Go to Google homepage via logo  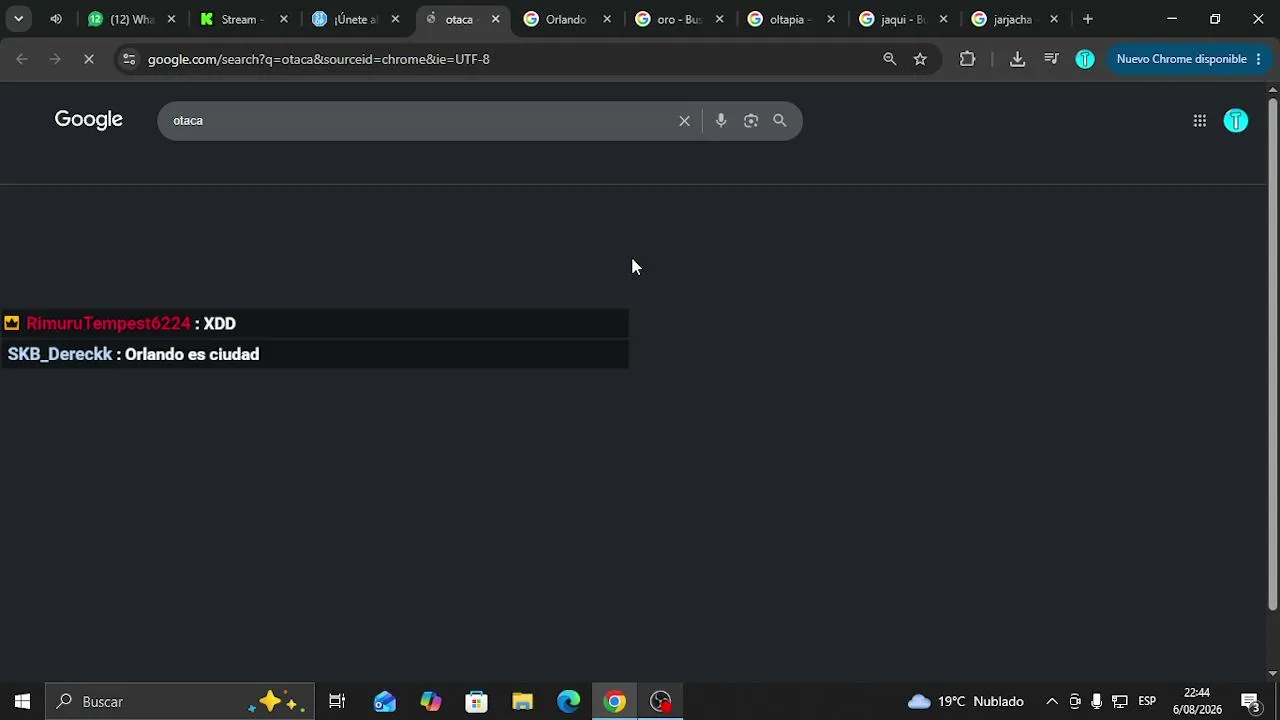tap(89, 120)
